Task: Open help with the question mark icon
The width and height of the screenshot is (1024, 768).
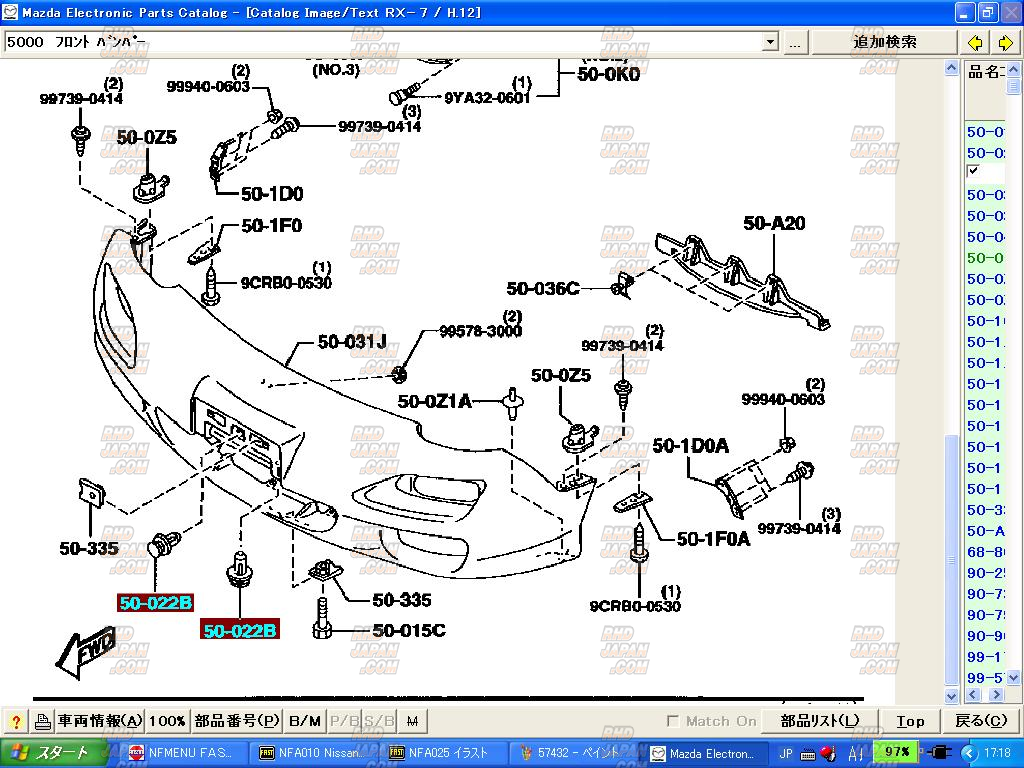Action: coord(16,721)
